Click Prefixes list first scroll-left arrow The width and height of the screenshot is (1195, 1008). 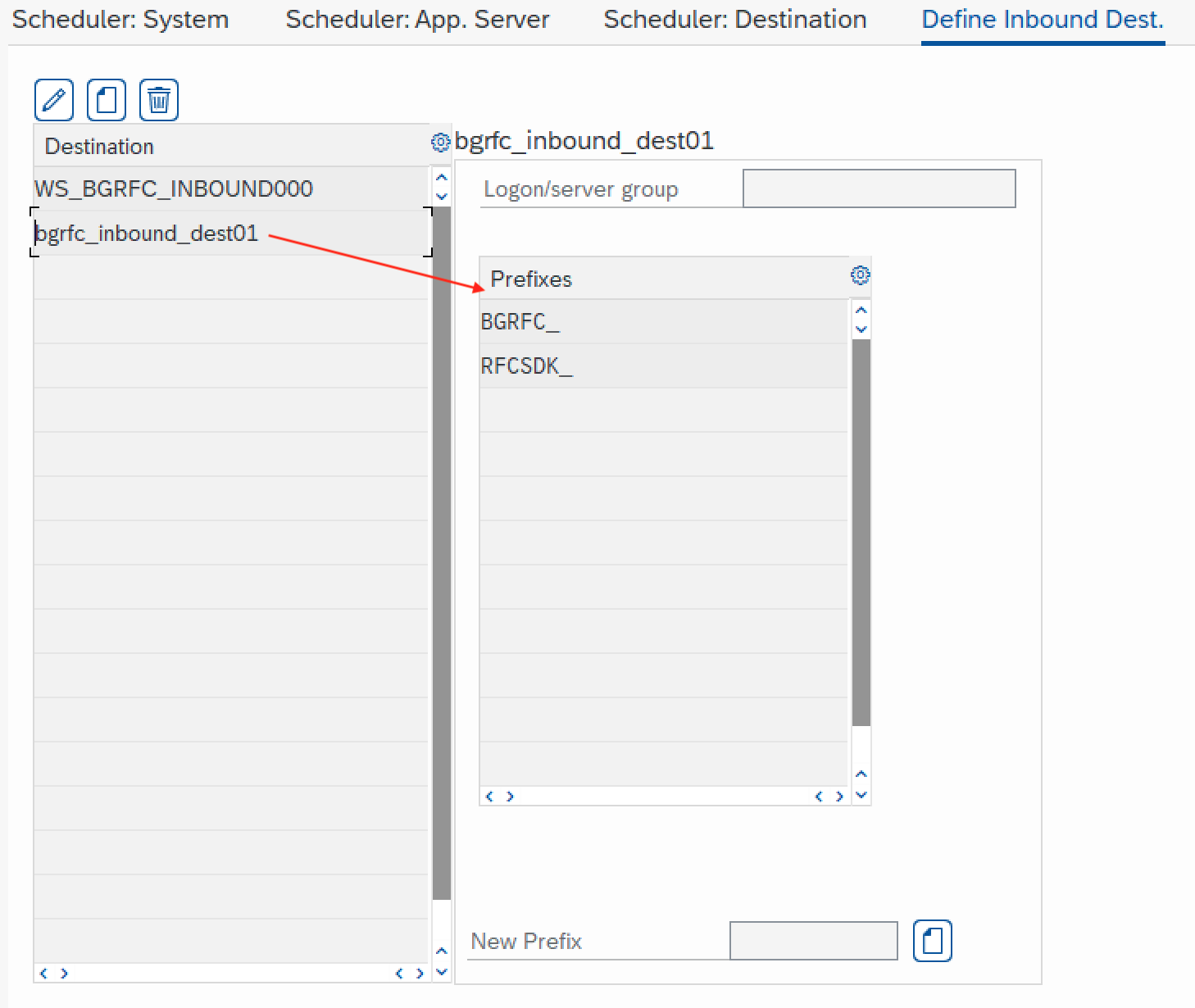(x=490, y=797)
